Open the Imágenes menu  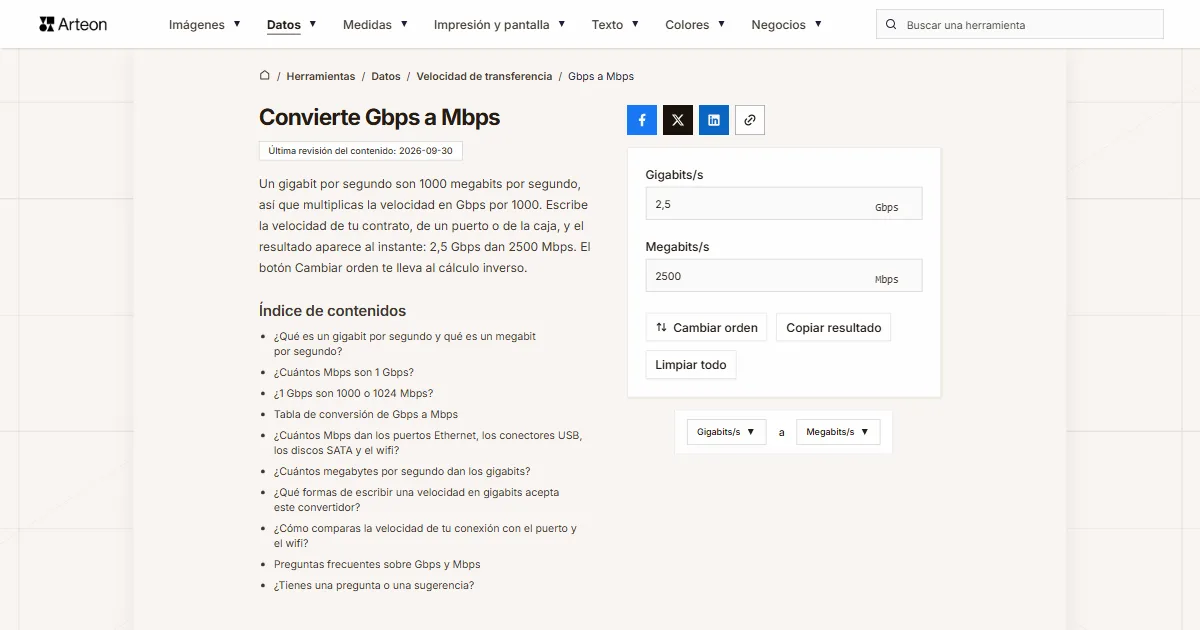pos(205,25)
